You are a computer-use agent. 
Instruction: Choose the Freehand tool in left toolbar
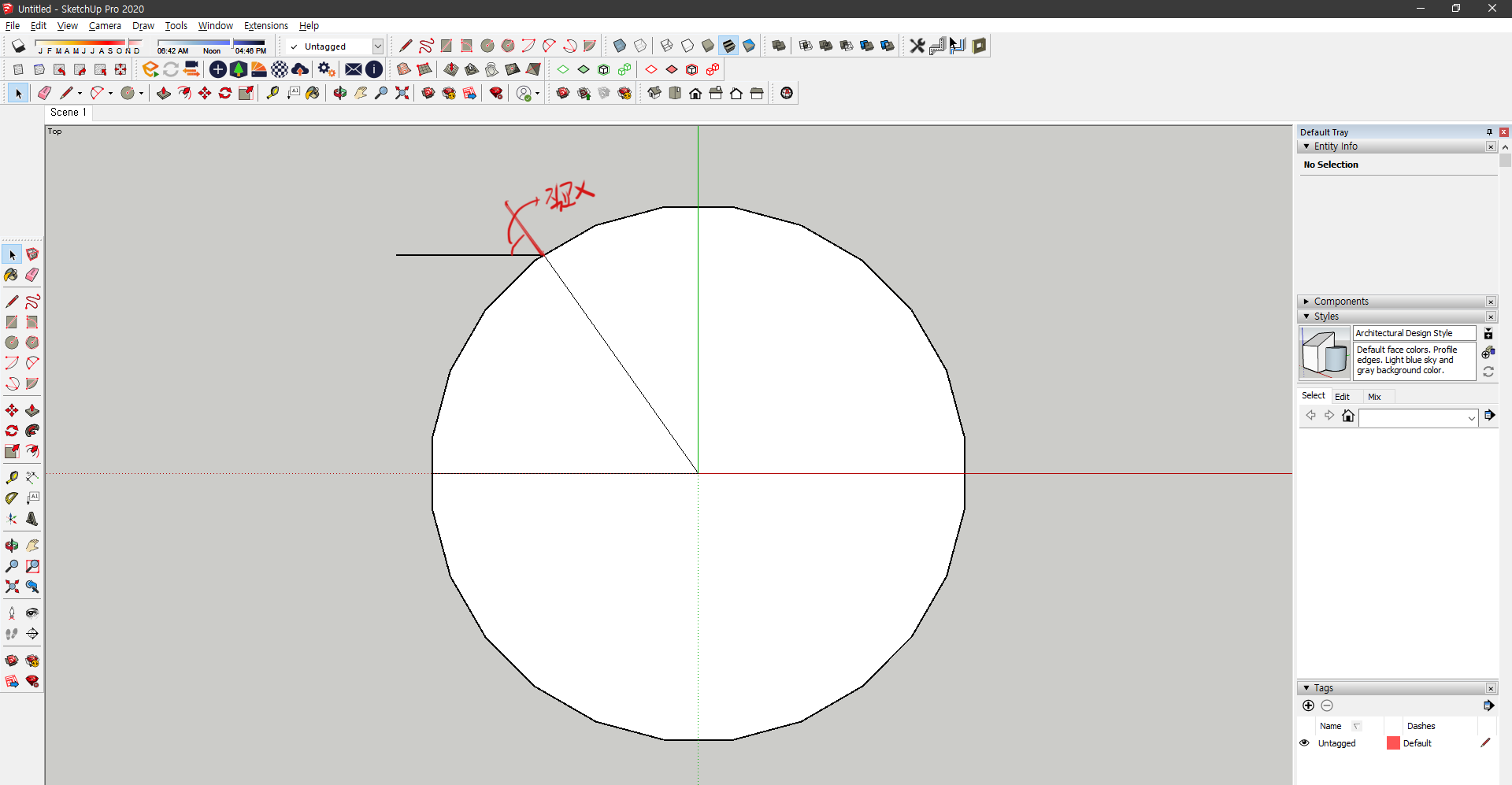[x=32, y=302]
